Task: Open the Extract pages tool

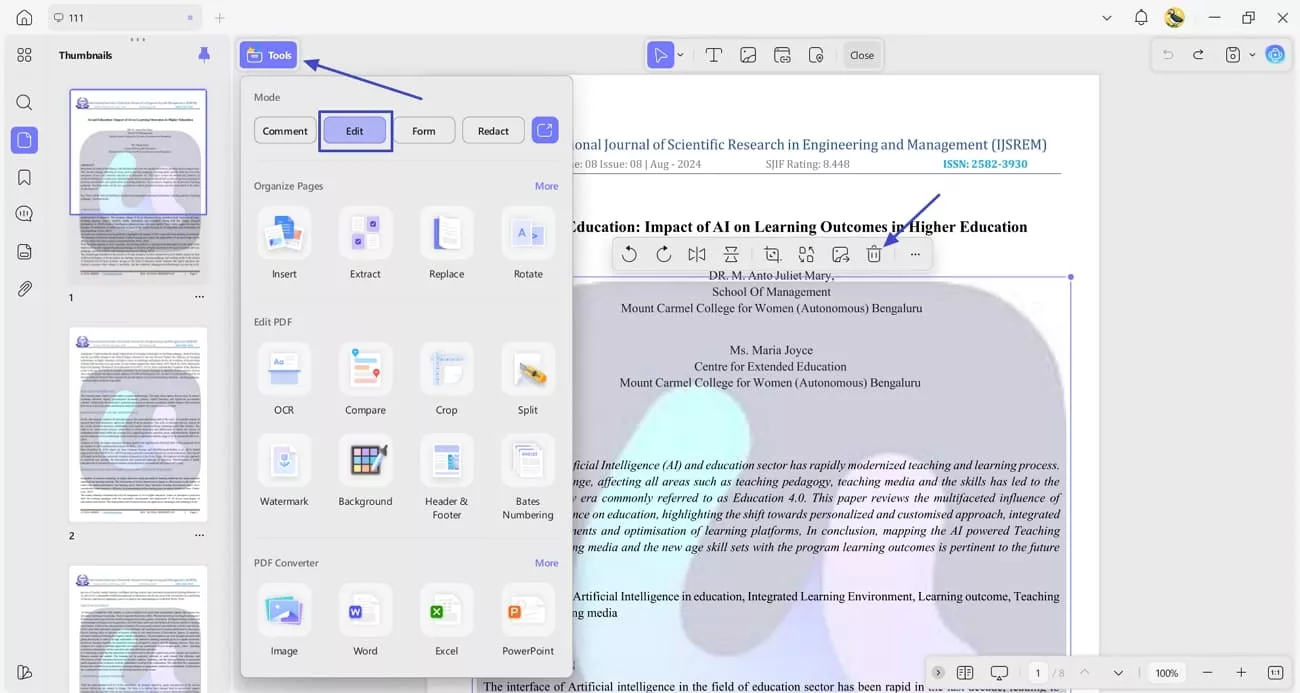Action: (x=365, y=243)
